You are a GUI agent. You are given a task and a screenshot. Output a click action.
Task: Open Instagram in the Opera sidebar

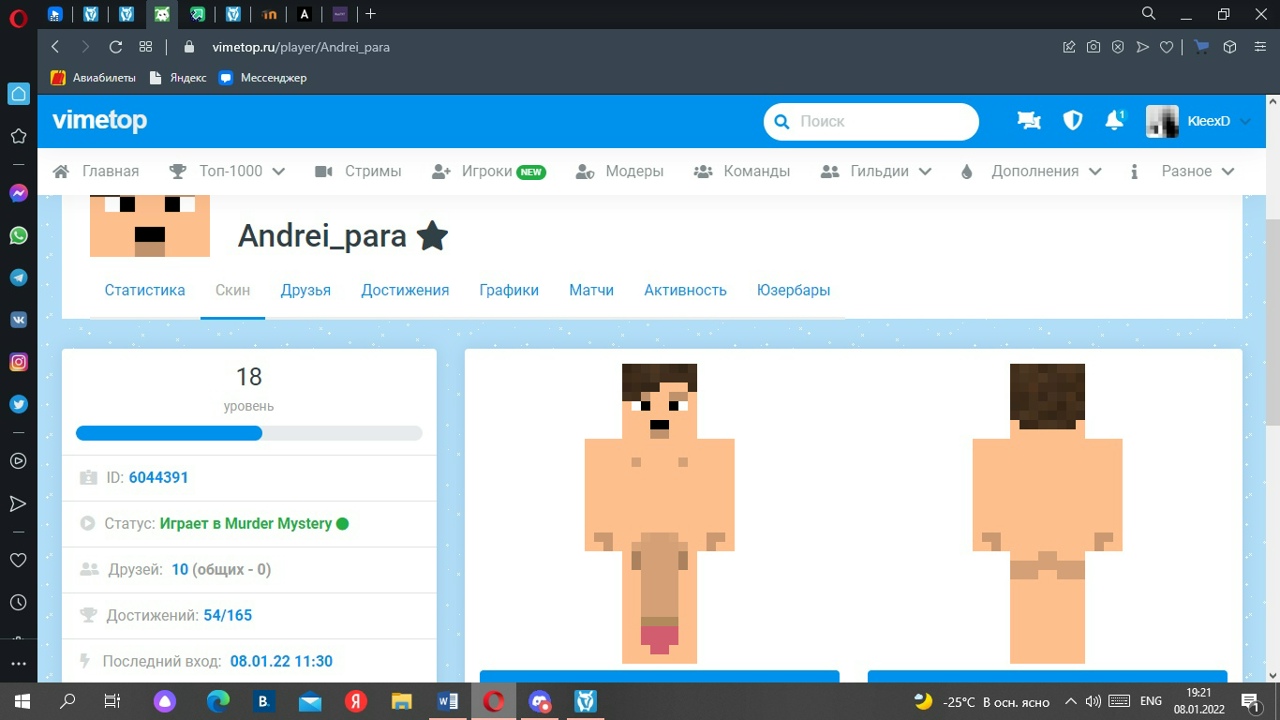click(18, 362)
